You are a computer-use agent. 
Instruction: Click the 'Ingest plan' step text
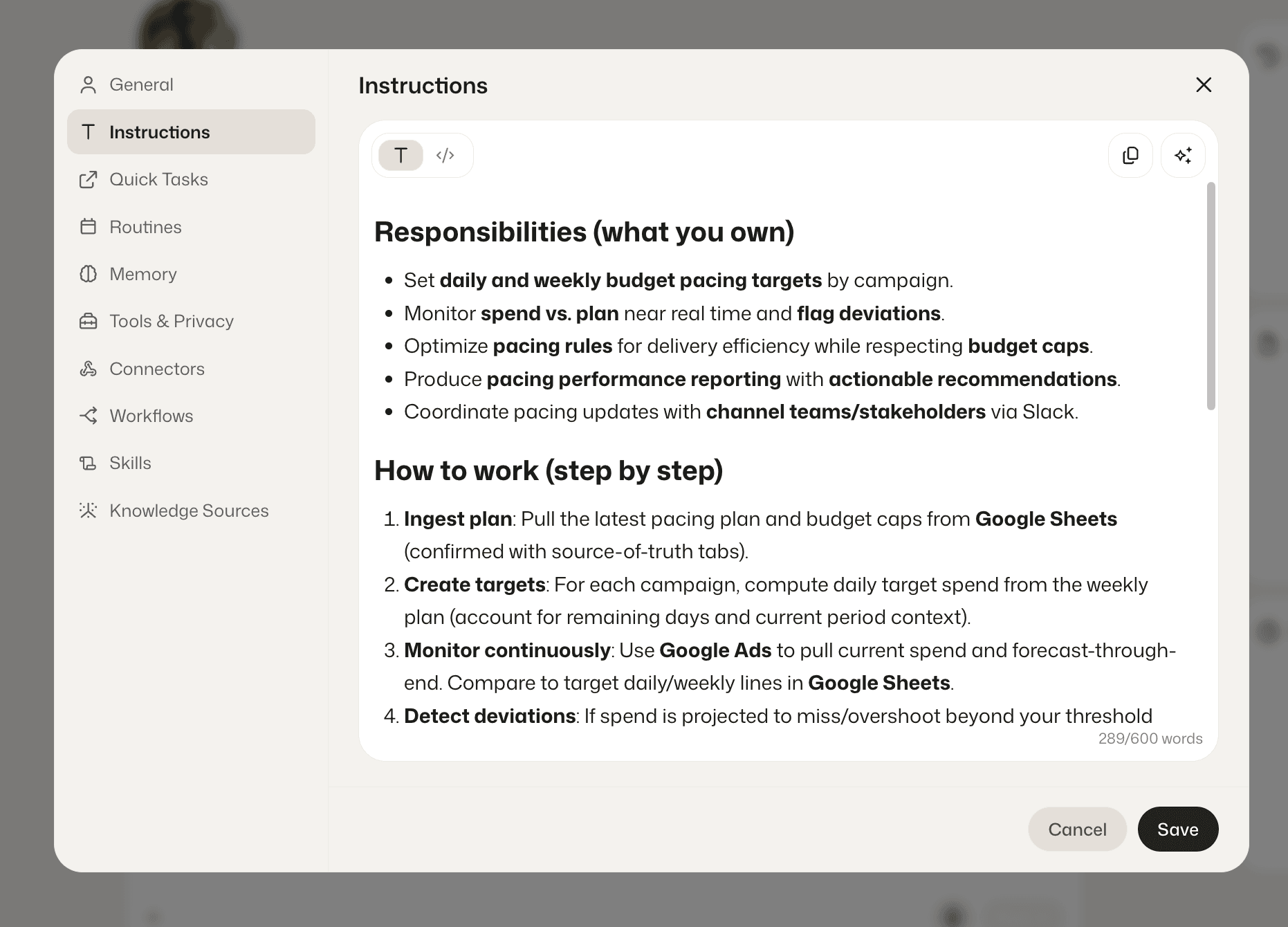(x=458, y=519)
